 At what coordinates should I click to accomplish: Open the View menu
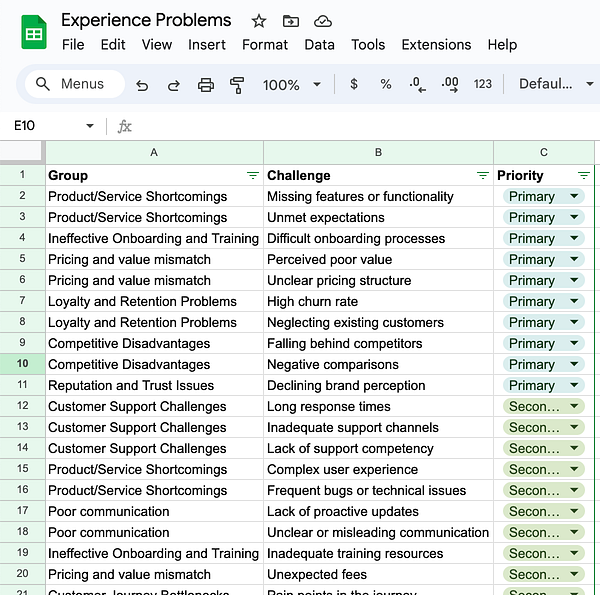(x=157, y=45)
